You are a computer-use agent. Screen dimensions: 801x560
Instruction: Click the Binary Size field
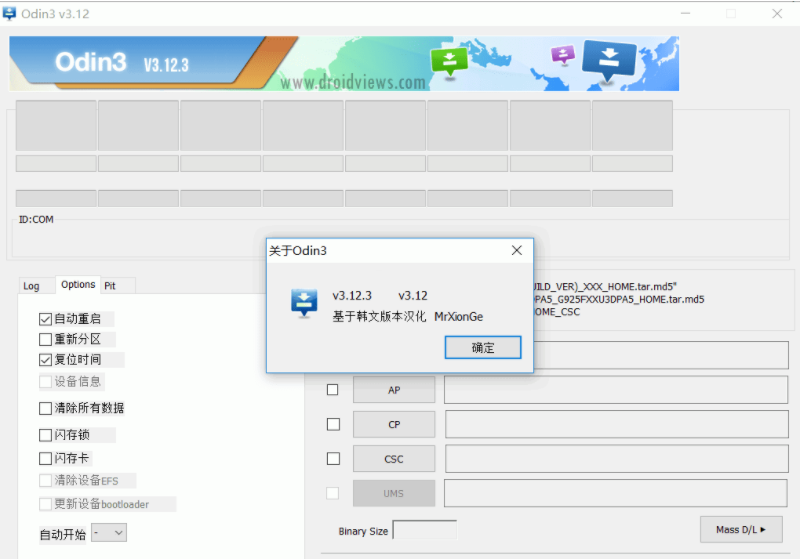tap(425, 530)
